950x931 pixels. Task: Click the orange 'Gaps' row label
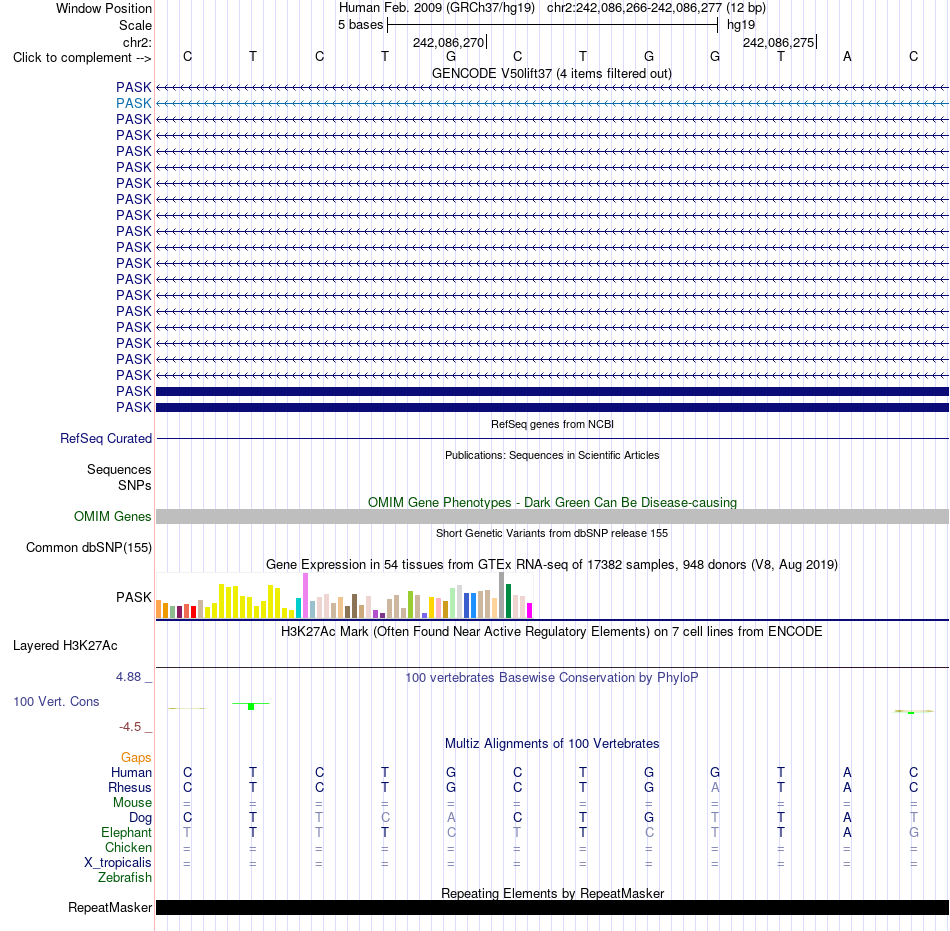click(136, 758)
